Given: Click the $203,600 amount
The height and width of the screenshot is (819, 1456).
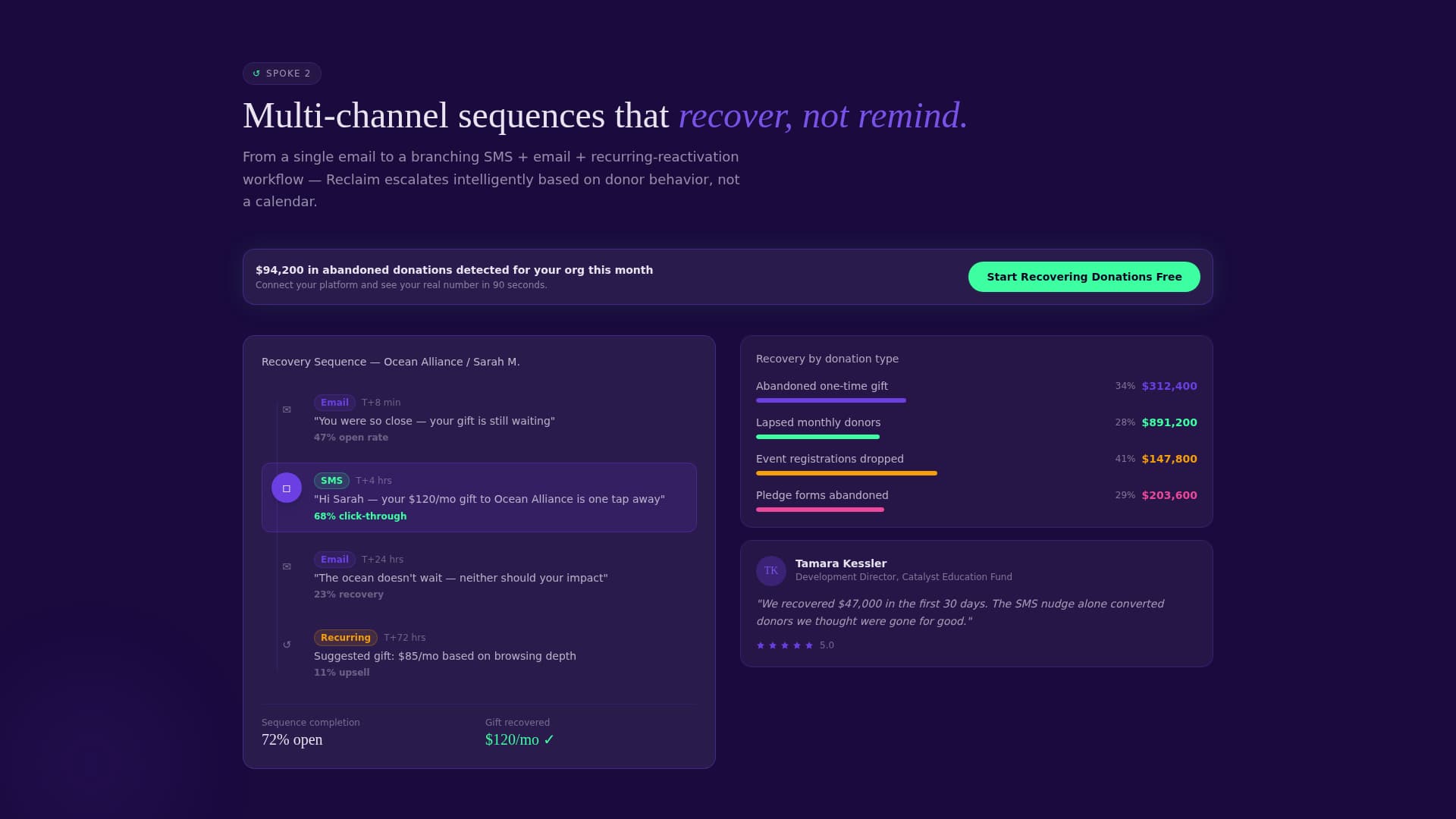Looking at the screenshot, I should click(1169, 495).
